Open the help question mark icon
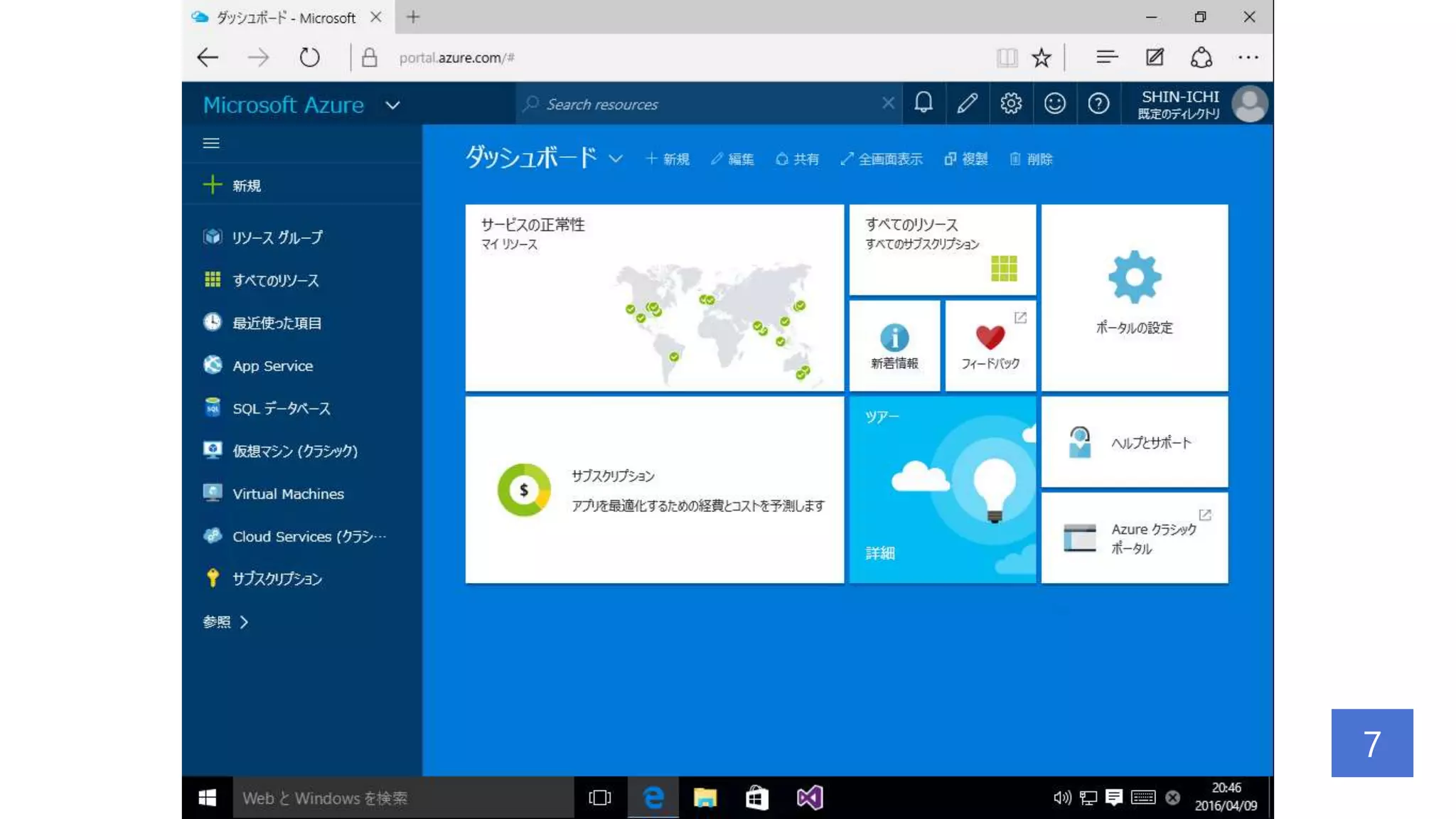The height and width of the screenshot is (819, 1456). coord(1098,104)
